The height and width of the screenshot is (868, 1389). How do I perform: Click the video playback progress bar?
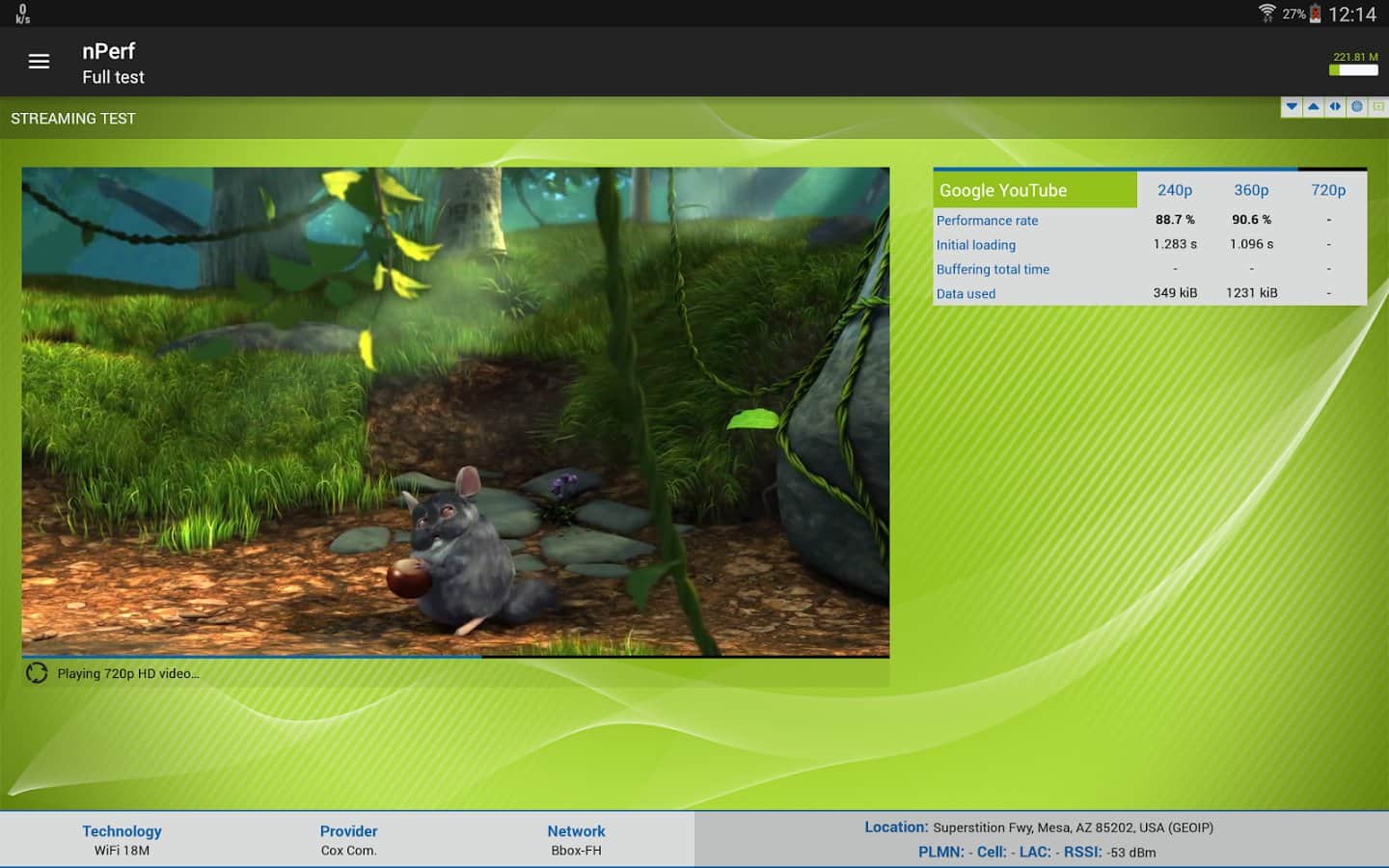pyautogui.click(x=455, y=656)
